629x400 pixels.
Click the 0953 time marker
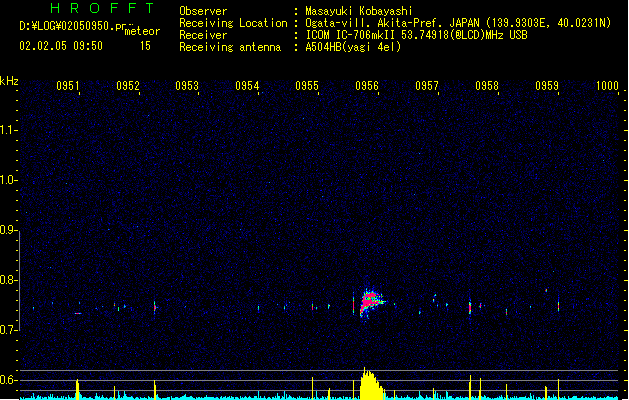pyautogui.click(x=187, y=86)
